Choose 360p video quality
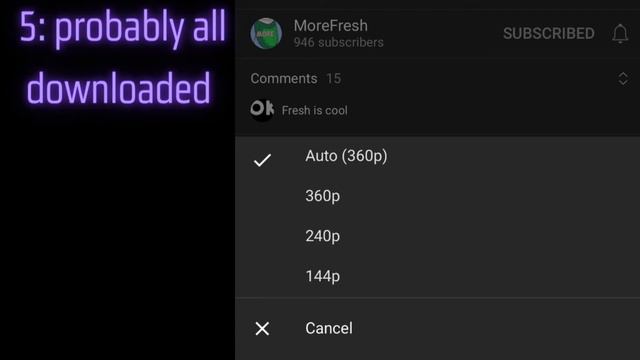Image resolution: width=640 pixels, height=360 pixels. (x=438, y=196)
